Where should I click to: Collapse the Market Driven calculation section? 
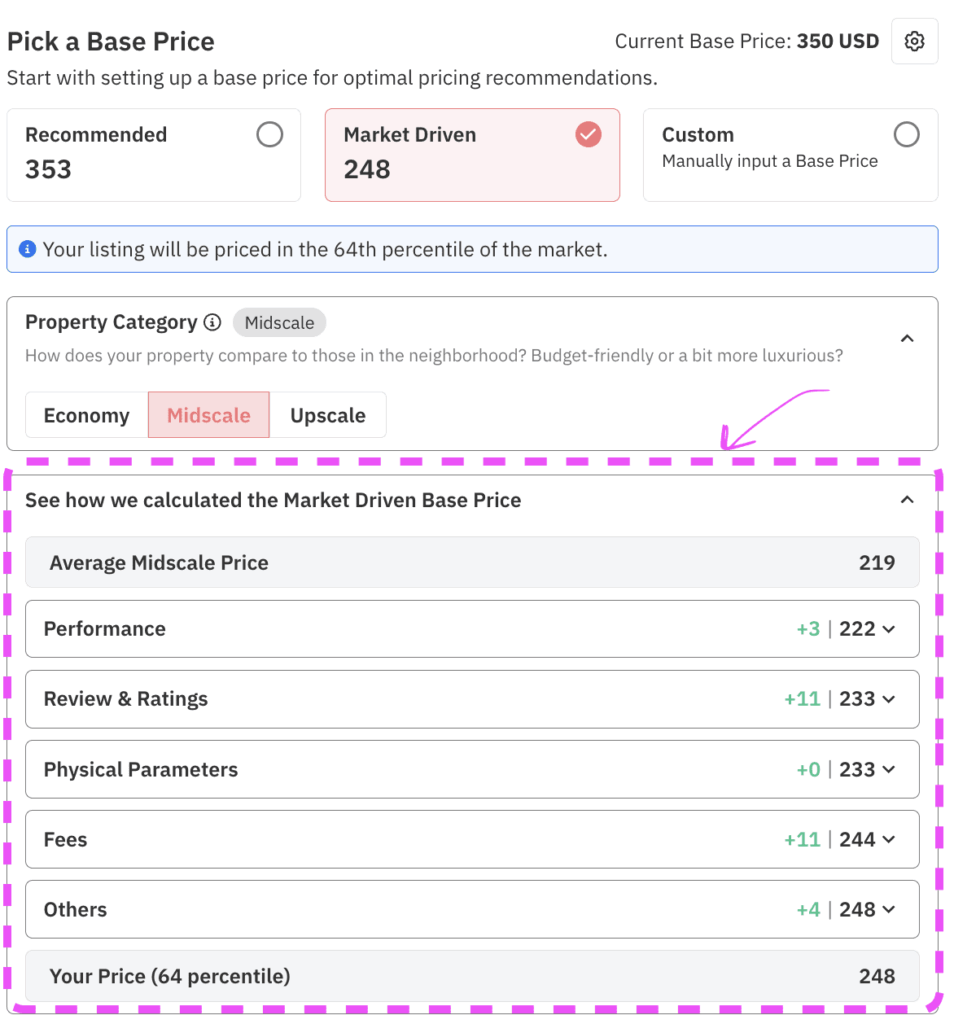tap(907, 499)
